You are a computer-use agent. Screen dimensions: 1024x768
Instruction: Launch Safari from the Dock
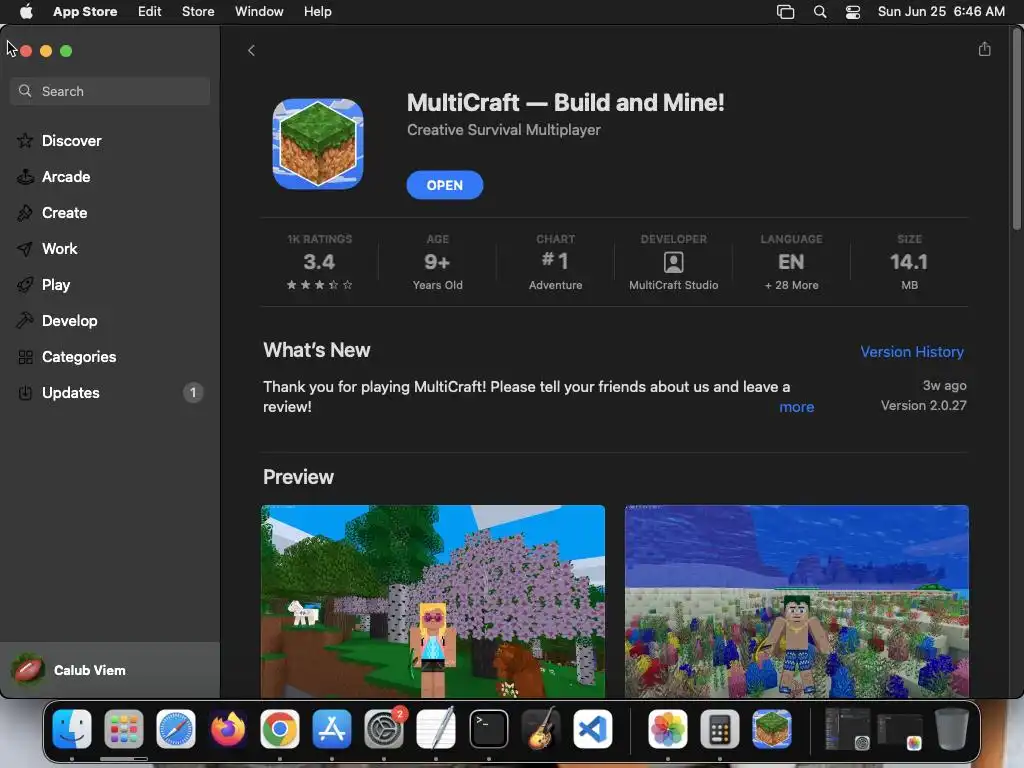tap(176, 728)
